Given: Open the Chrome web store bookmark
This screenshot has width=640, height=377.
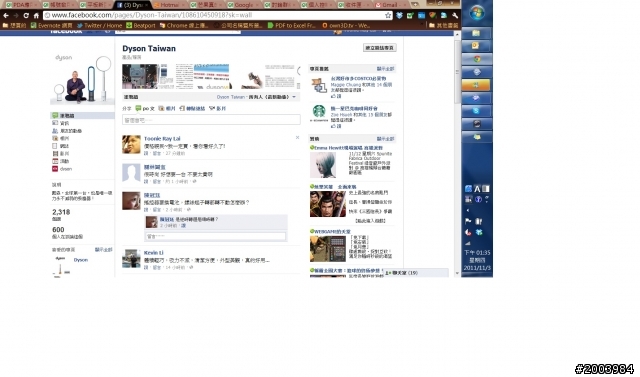Looking at the screenshot, I should point(184,25).
